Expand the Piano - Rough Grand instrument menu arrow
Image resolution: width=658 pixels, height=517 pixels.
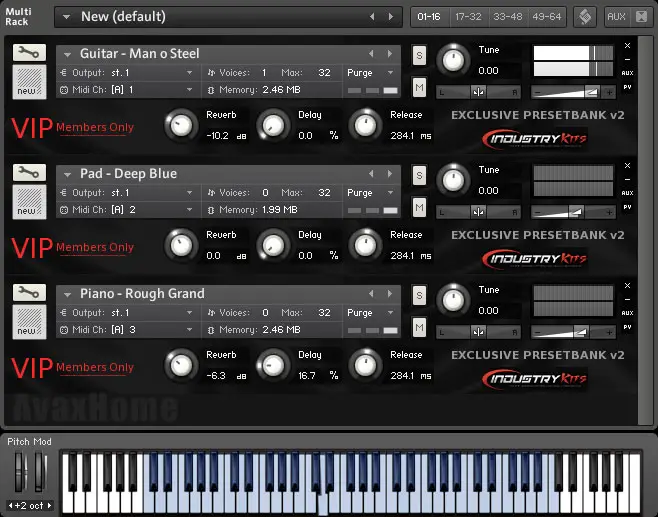click(x=67, y=295)
